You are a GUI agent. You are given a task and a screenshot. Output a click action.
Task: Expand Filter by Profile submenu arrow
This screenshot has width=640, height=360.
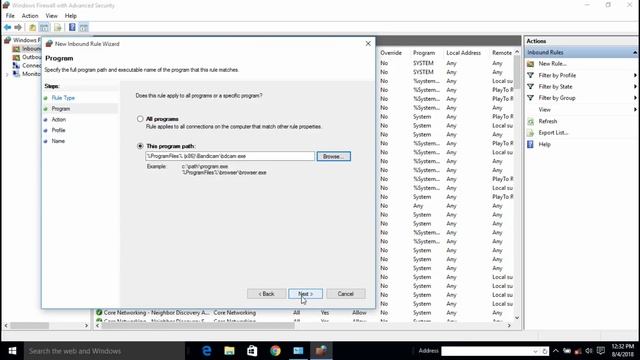pyautogui.click(x=635, y=75)
